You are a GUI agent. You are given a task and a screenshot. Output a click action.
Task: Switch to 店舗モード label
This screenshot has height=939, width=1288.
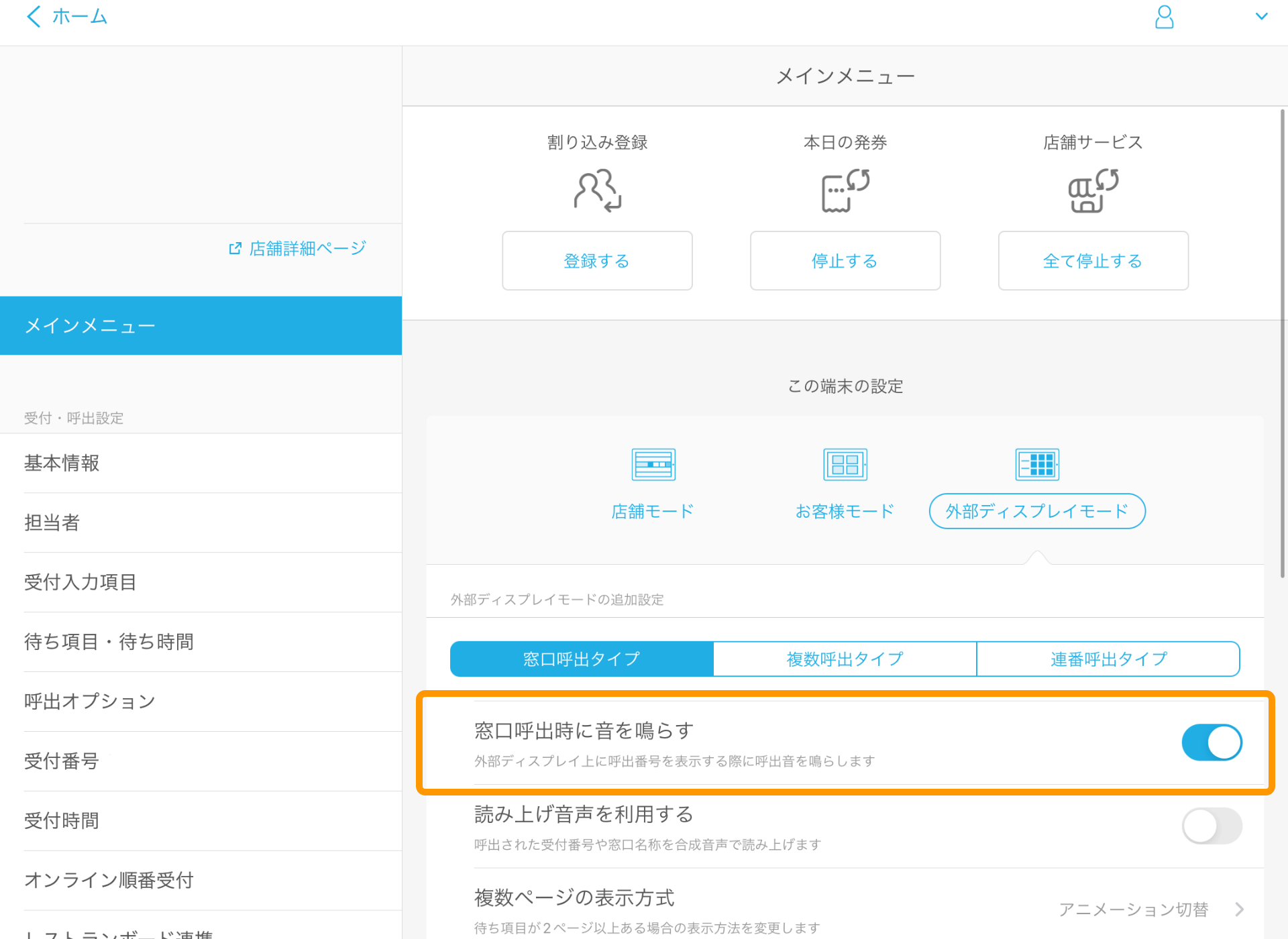point(653,512)
